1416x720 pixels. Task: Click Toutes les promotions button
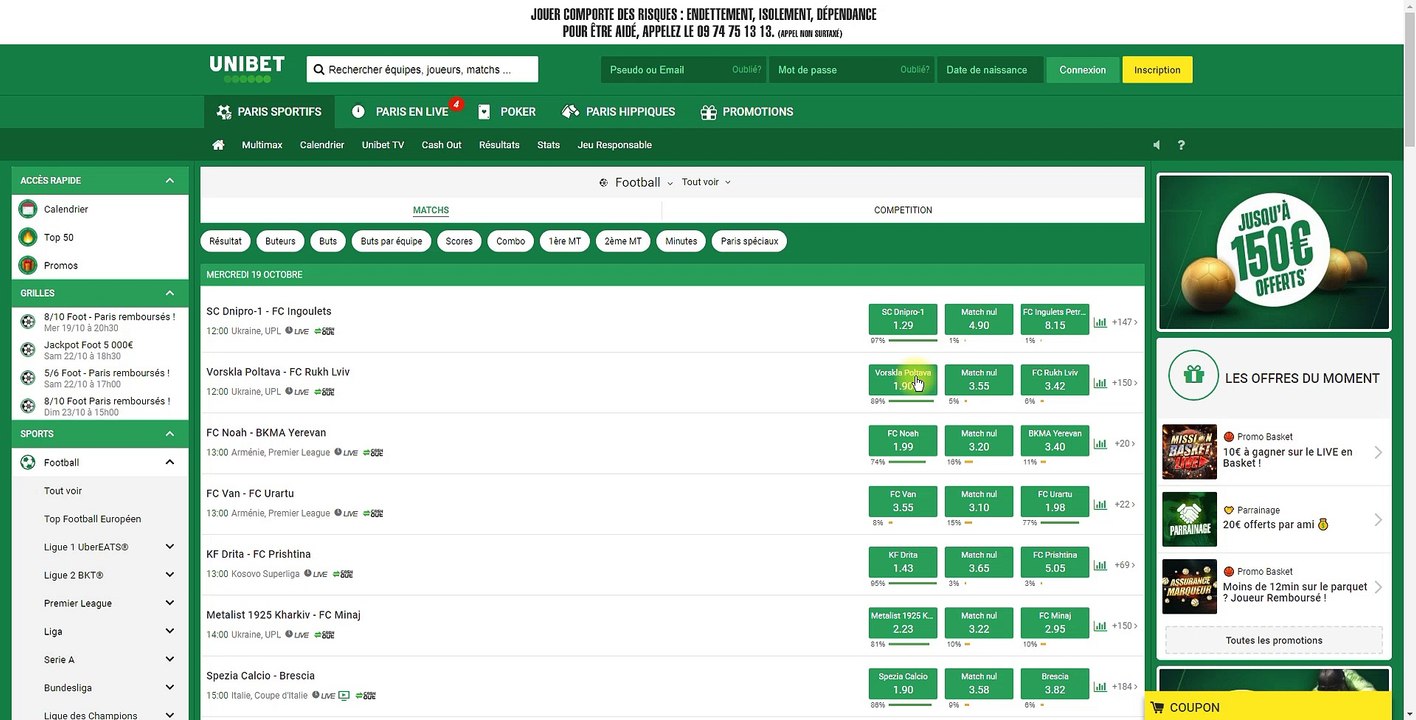pyautogui.click(x=1274, y=640)
